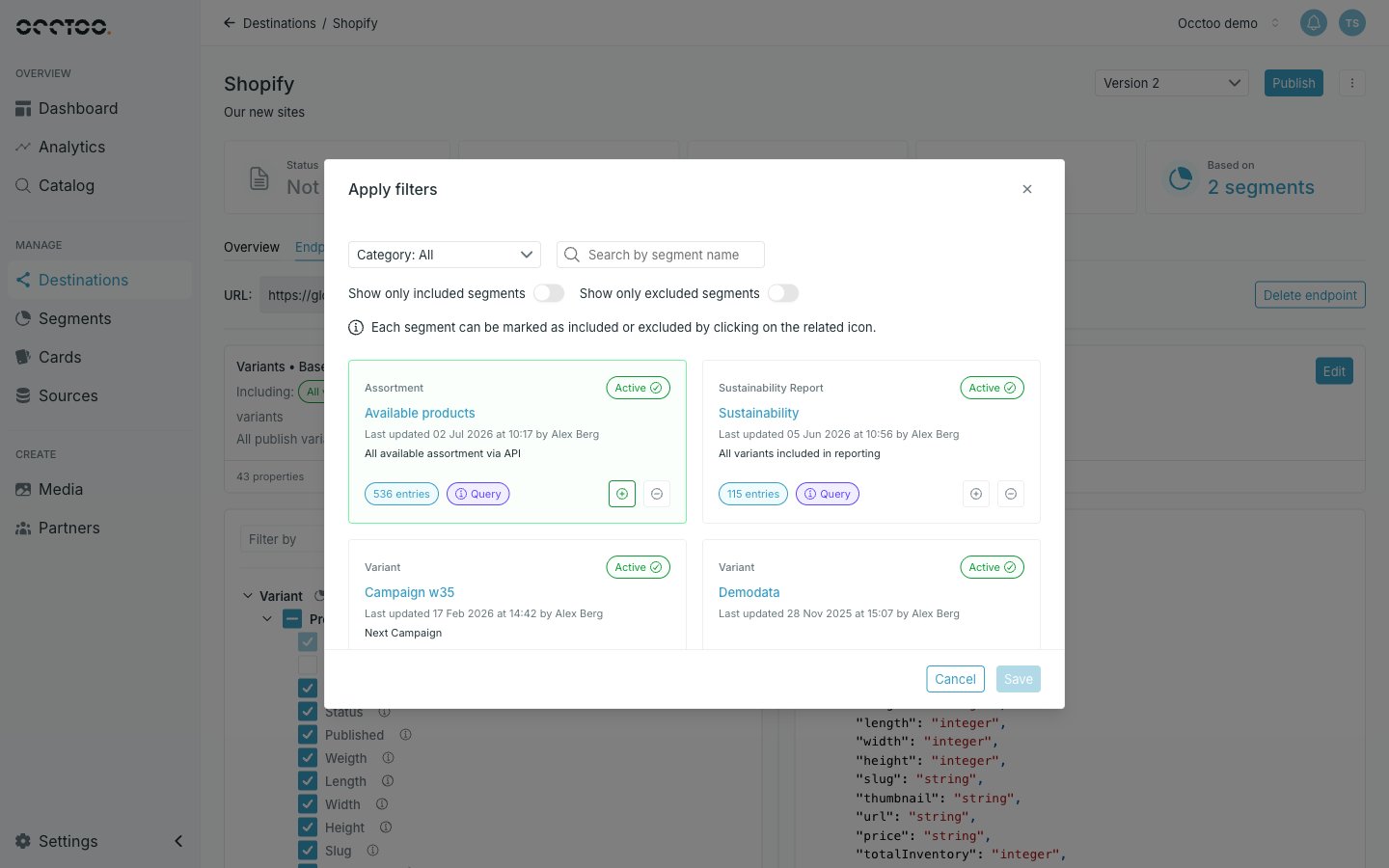Open the TS user avatar menu
Image resolution: width=1389 pixels, height=868 pixels.
coord(1352,23)
